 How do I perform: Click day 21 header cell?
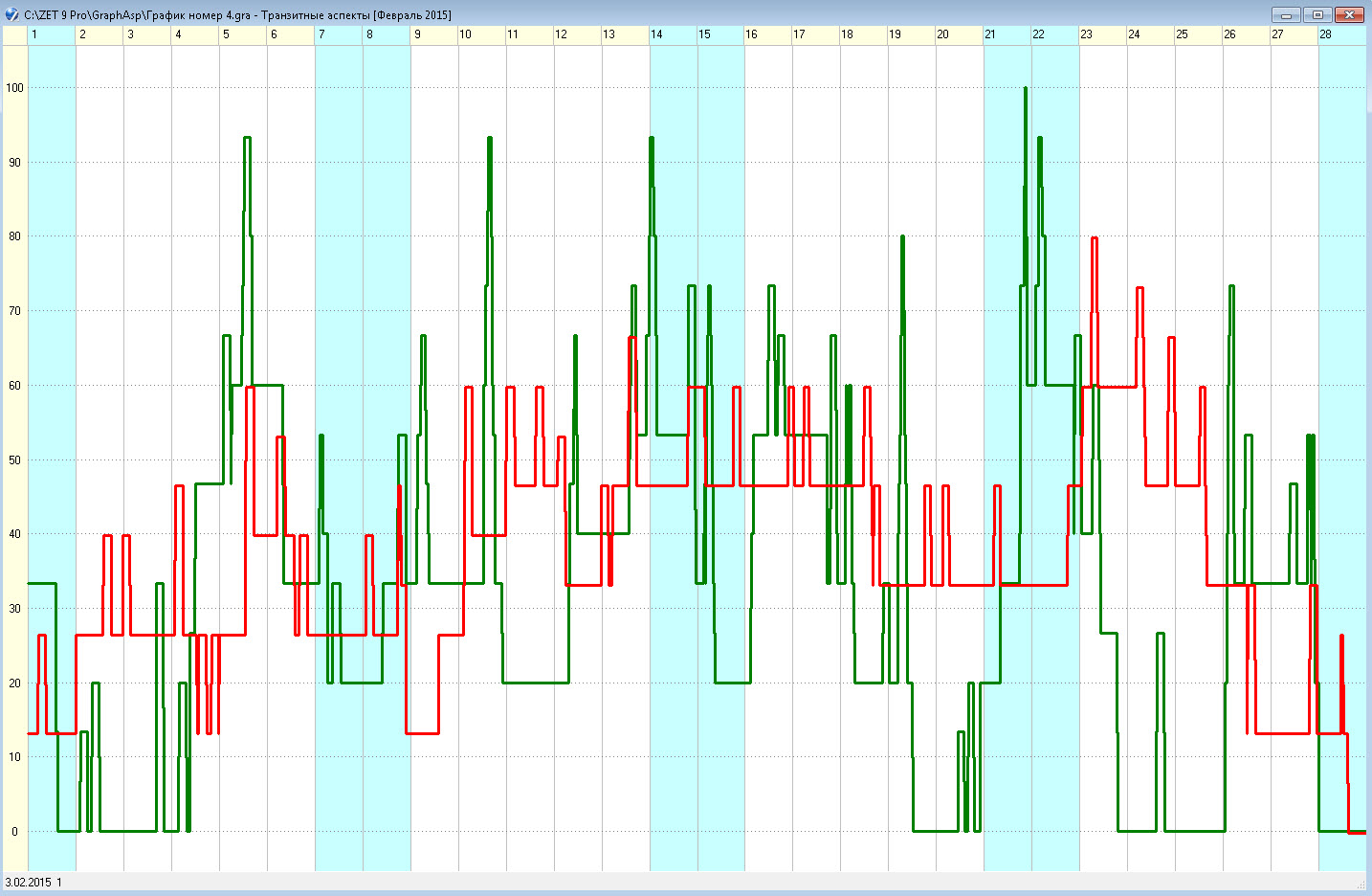[x=1007, y=34]
